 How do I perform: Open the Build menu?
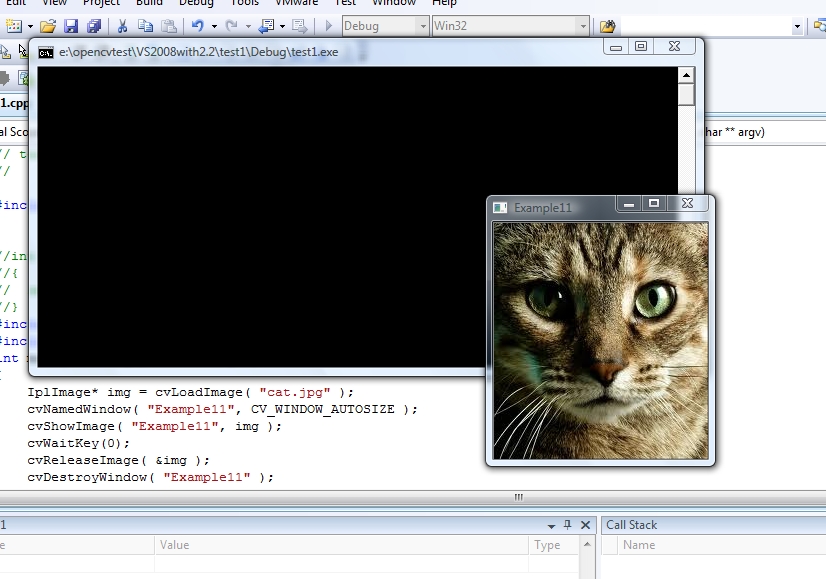(149, 3)
